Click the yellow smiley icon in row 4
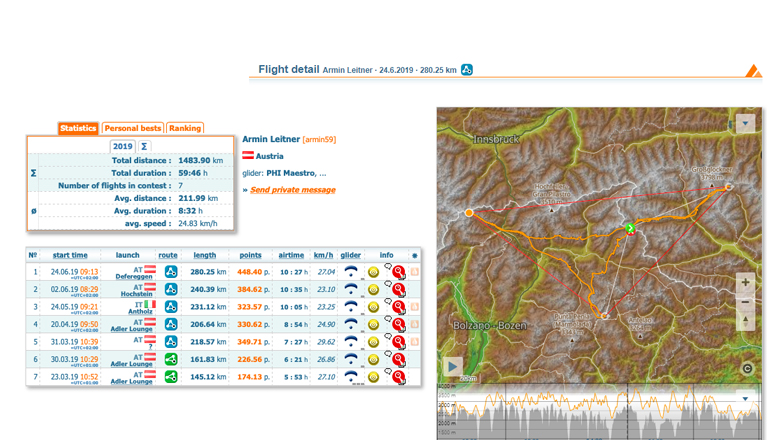780x440 pixels. [373, 324]
